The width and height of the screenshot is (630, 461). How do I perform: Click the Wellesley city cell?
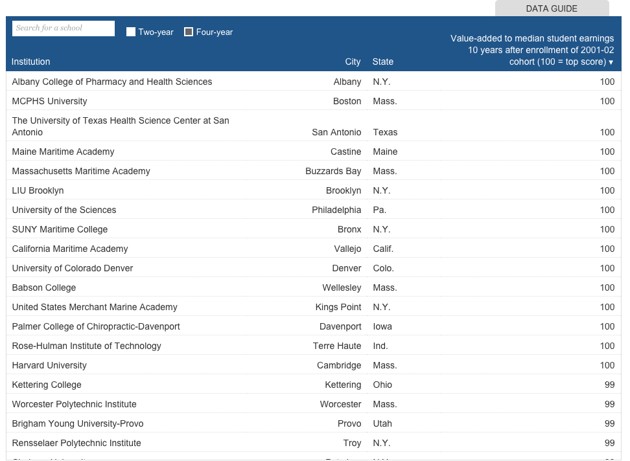(x=342, y=288)
